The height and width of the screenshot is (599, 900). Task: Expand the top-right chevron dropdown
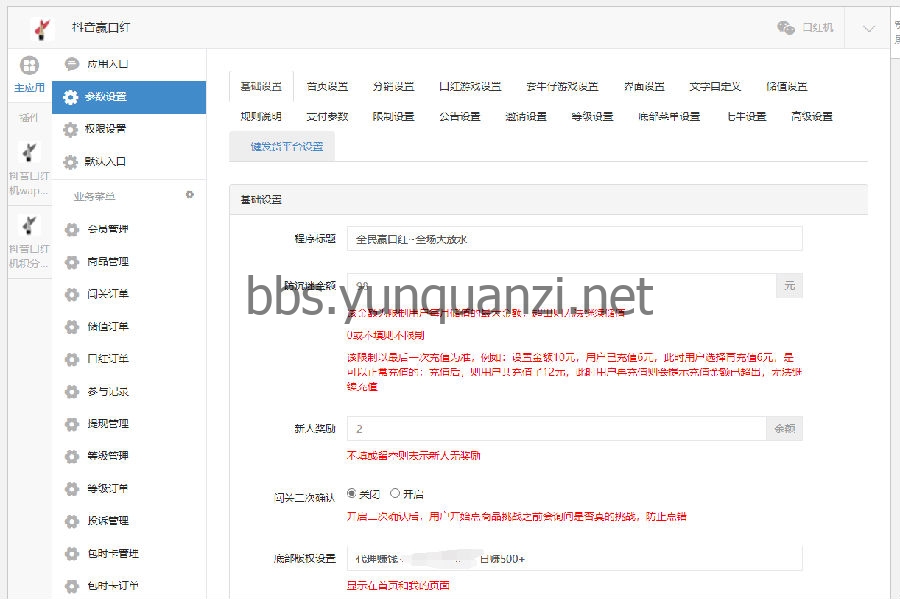click(x=867, y=28)
